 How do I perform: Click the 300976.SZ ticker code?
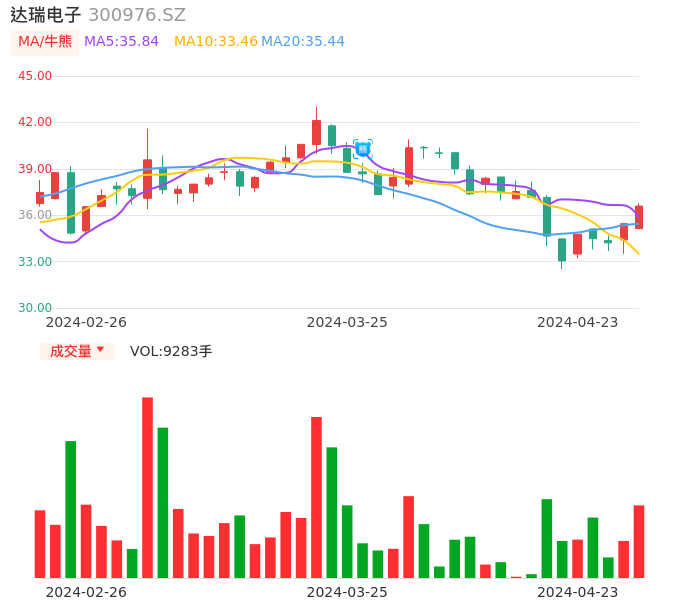click(137, 15)
